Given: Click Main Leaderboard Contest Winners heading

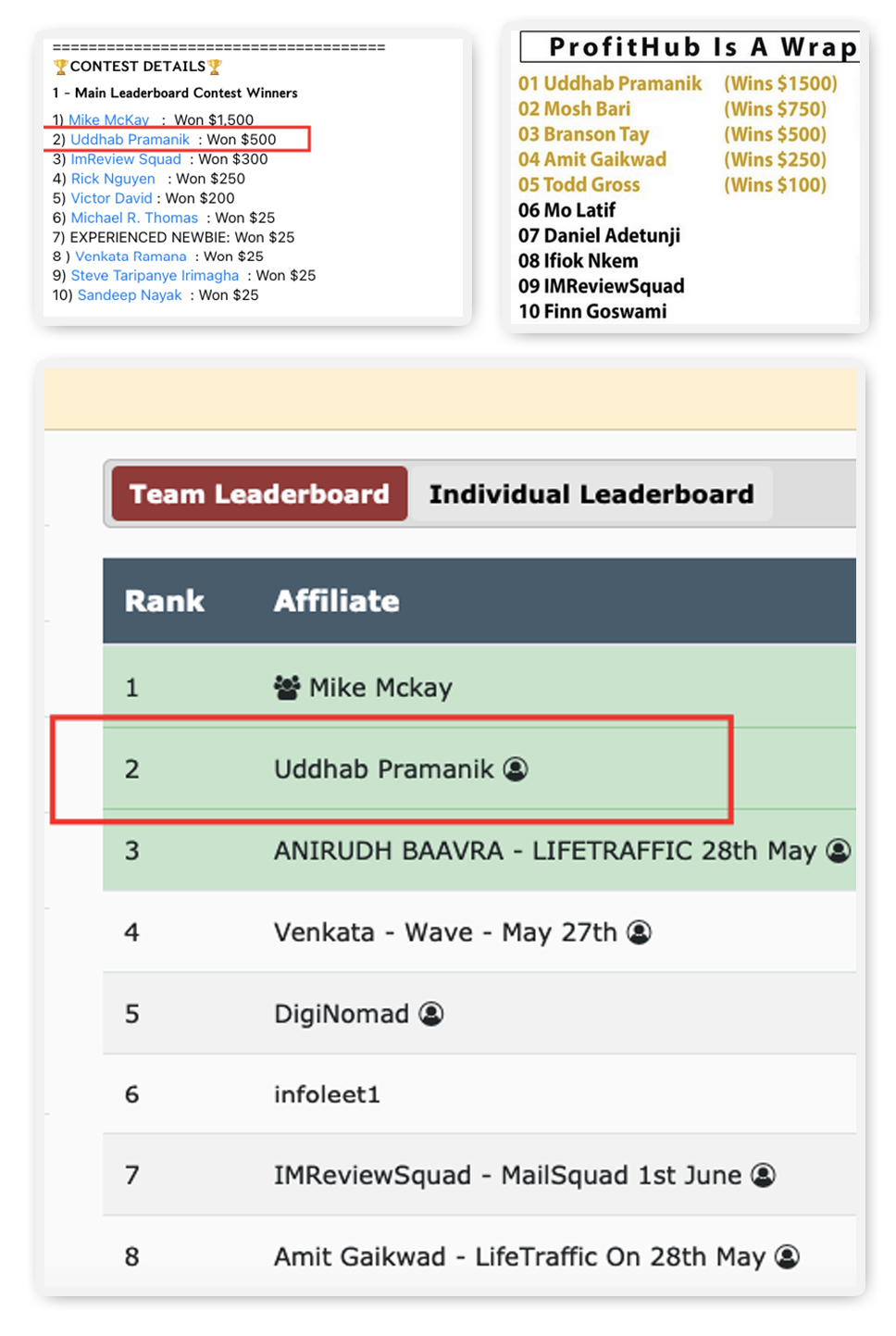Looking at the screenshot, I should (186, 93).
